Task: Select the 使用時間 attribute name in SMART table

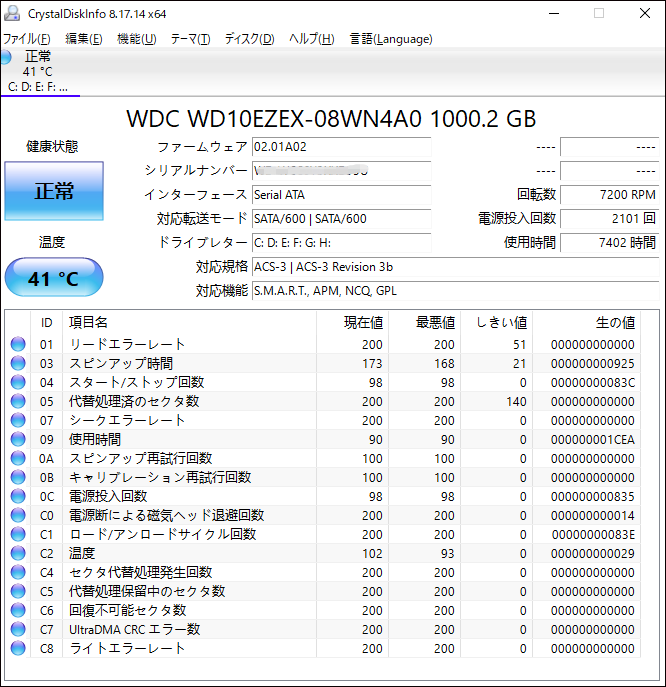Action: tap(95, 439)
